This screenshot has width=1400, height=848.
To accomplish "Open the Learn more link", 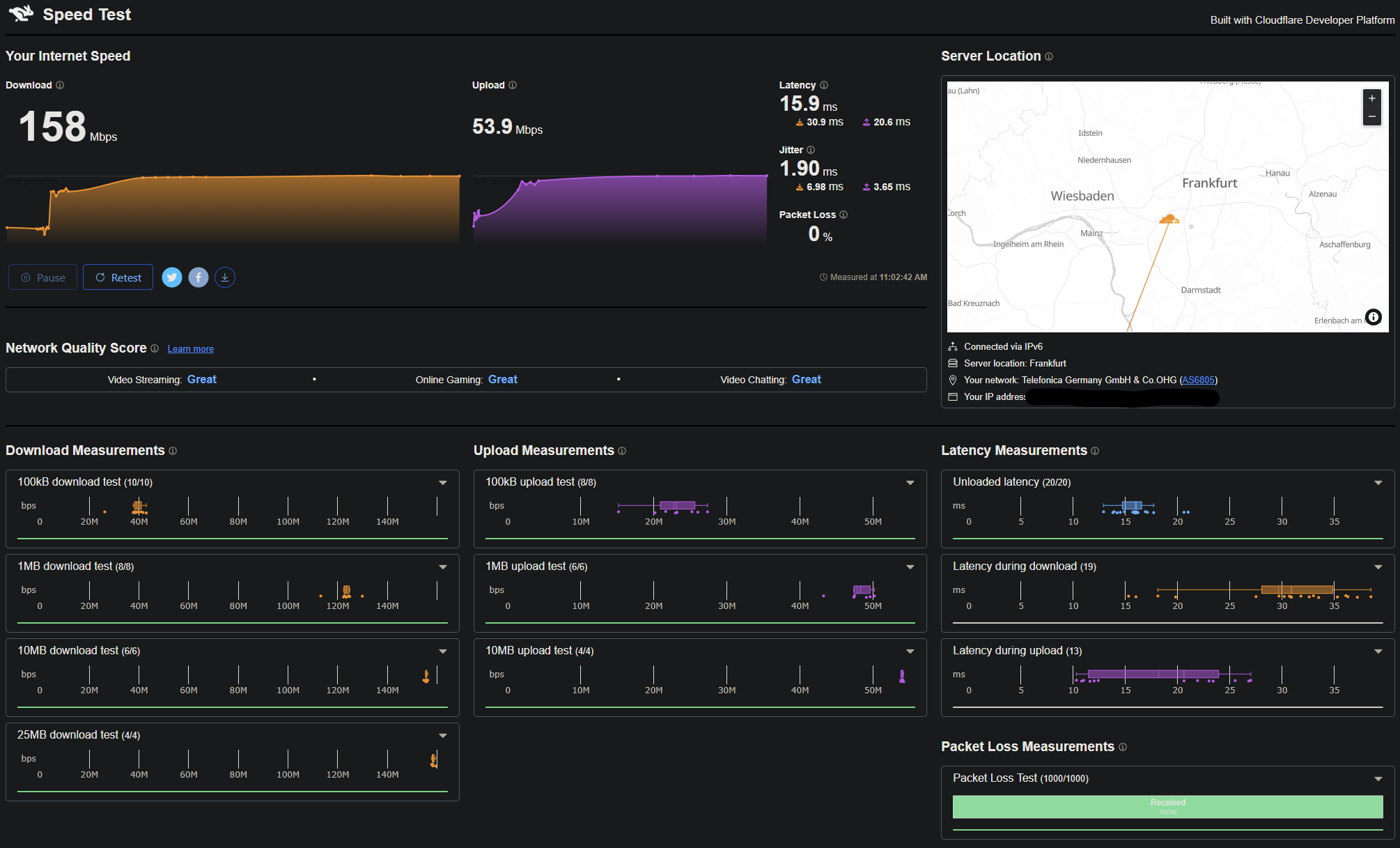I will pos(190,349).
